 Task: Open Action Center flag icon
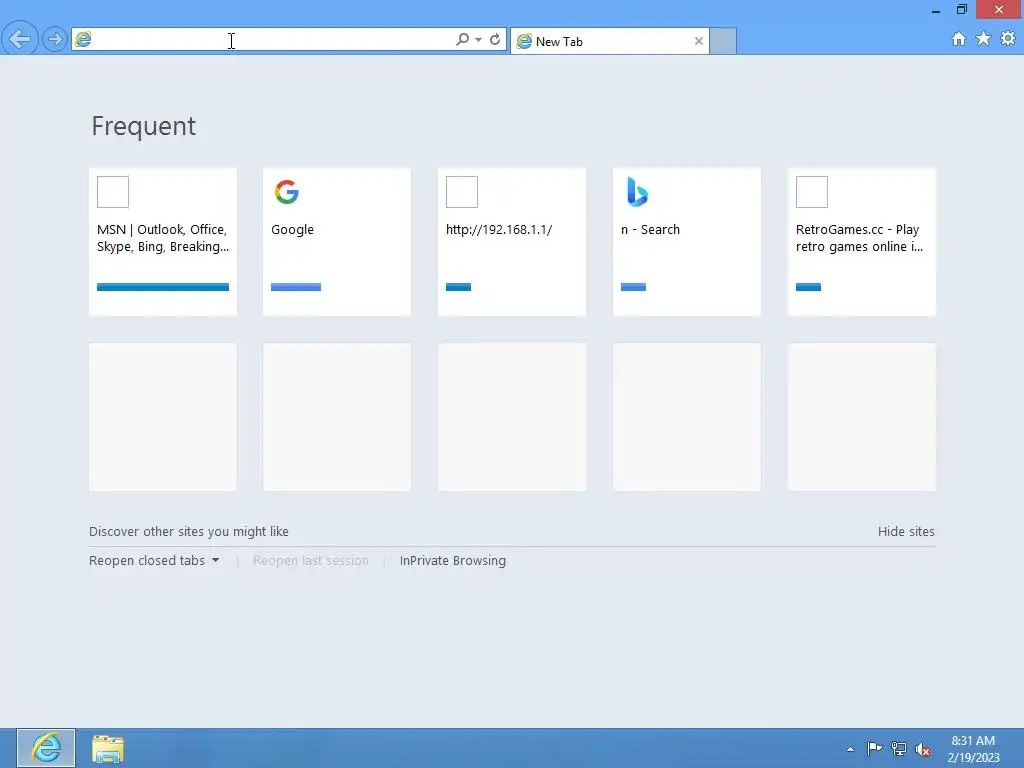(874, 748)
